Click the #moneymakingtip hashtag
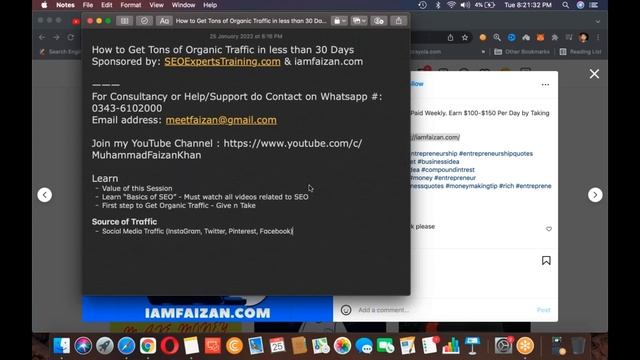Image resolution: width=640 pixels, height=360 pixels. (471, 186)
